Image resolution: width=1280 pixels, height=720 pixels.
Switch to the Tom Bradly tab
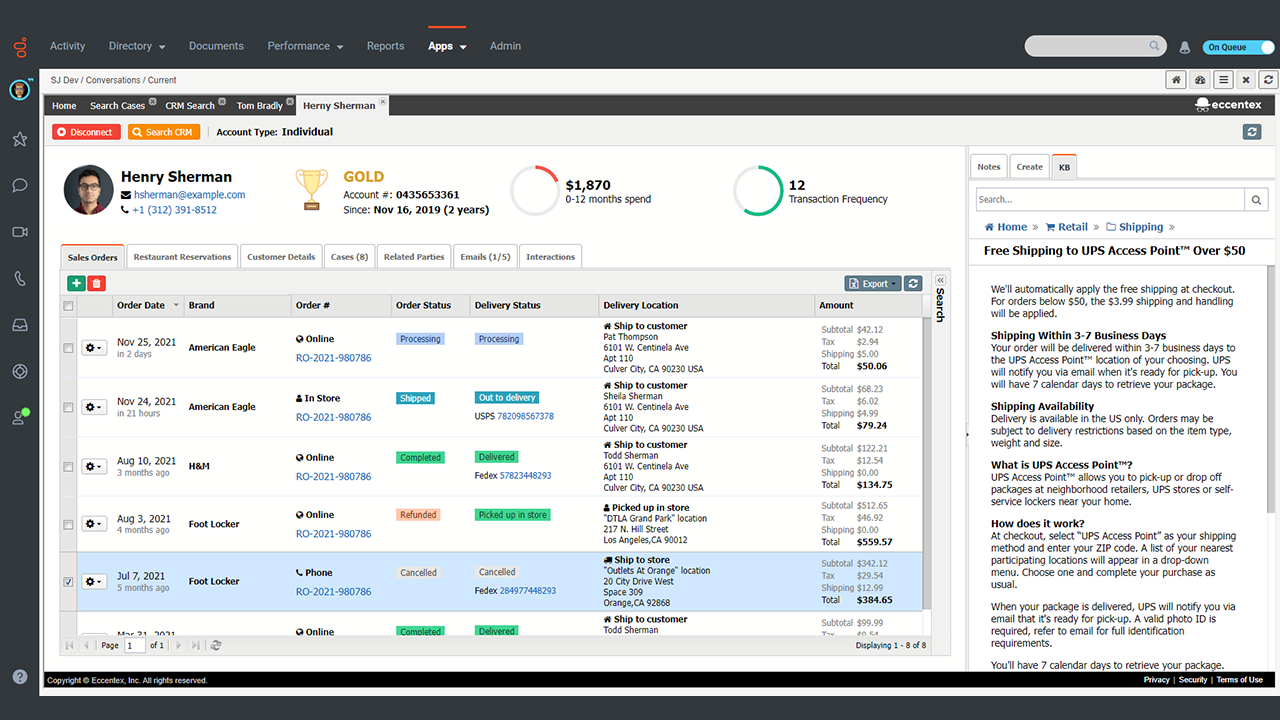(260, 106)
